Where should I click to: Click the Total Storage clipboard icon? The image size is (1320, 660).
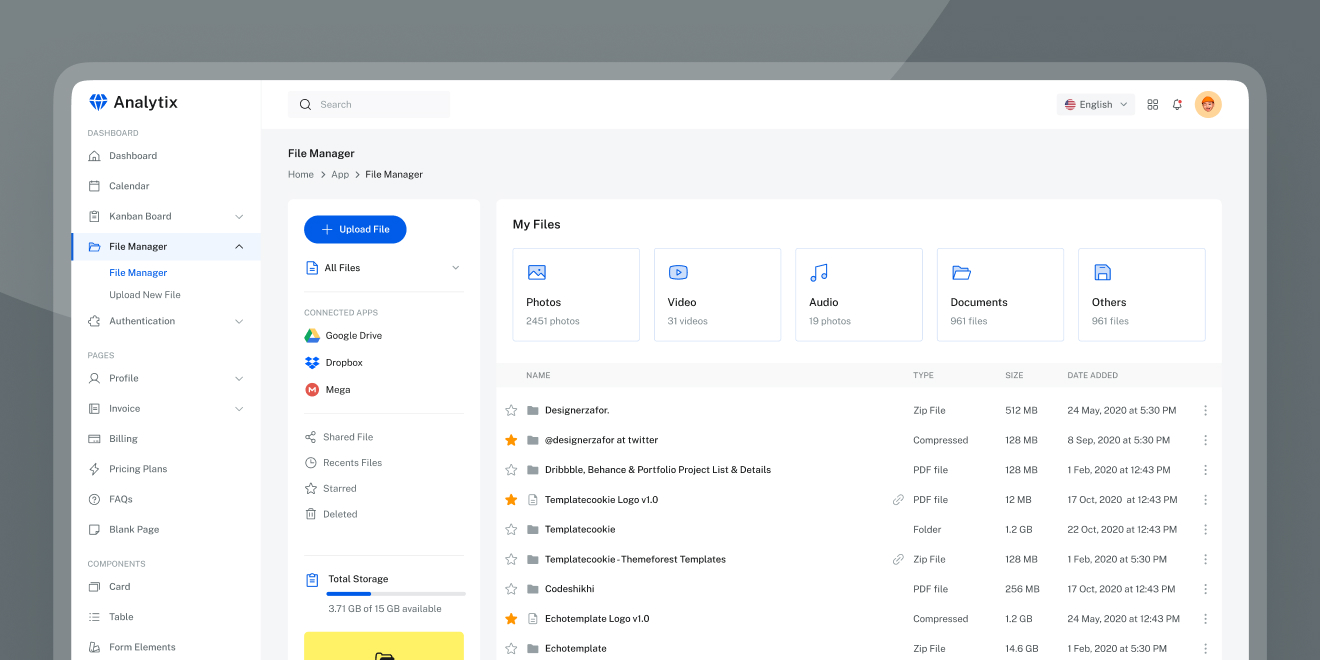pyautogui.click(x=312, y=580)
